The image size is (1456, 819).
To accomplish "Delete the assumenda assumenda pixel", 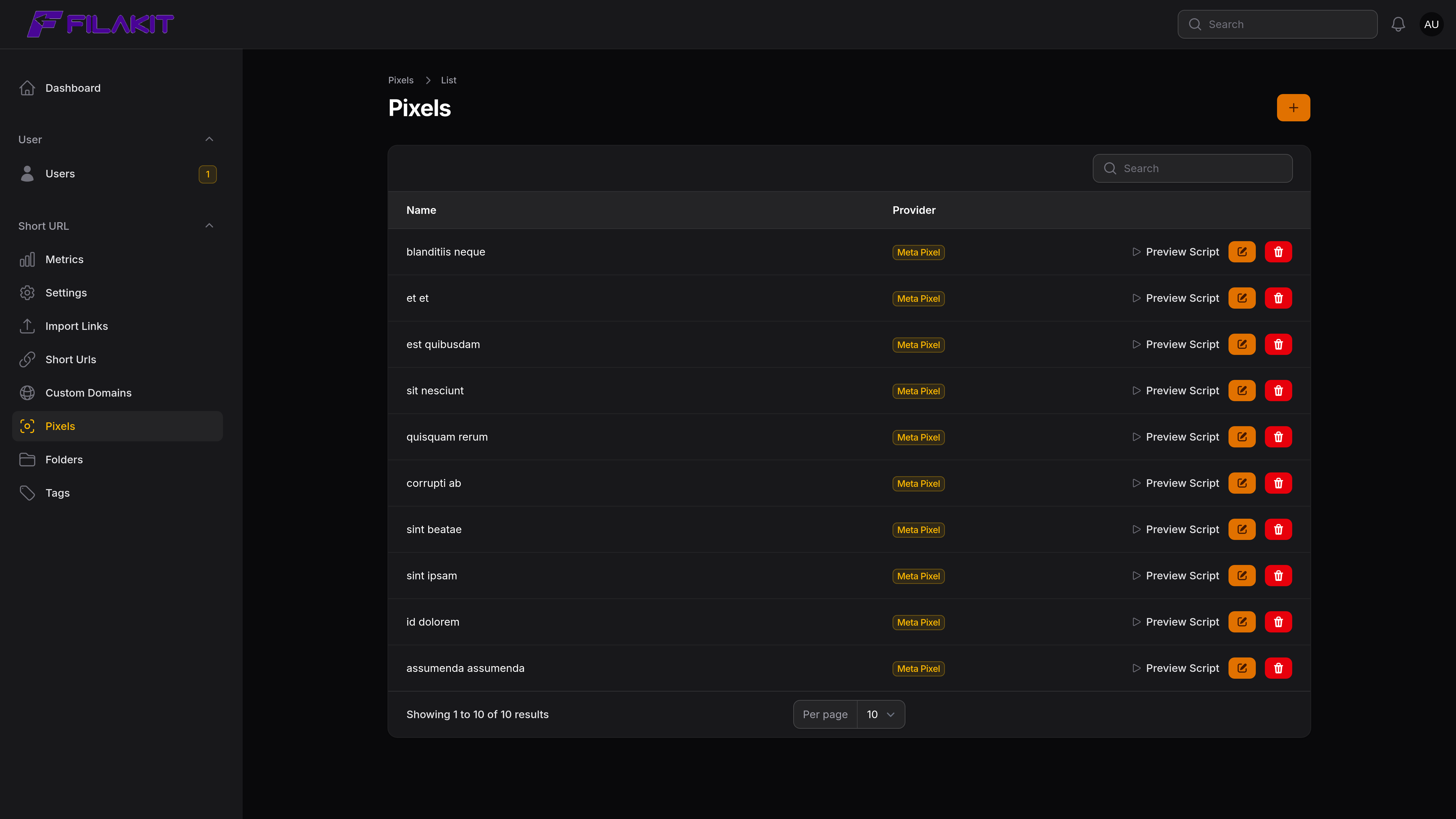I will 1279,668.
